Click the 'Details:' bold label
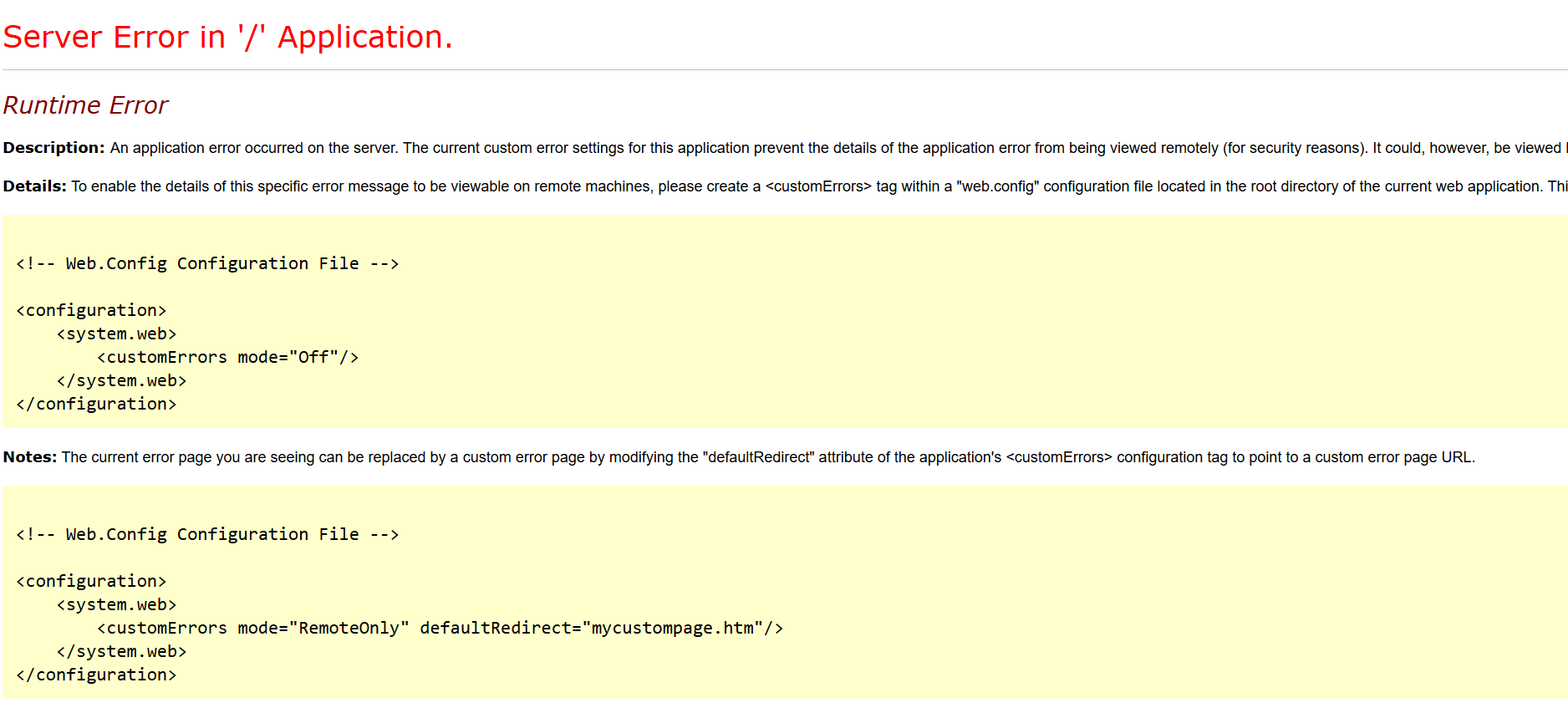This screenshot has height=703, width=1568. (34, 186)
